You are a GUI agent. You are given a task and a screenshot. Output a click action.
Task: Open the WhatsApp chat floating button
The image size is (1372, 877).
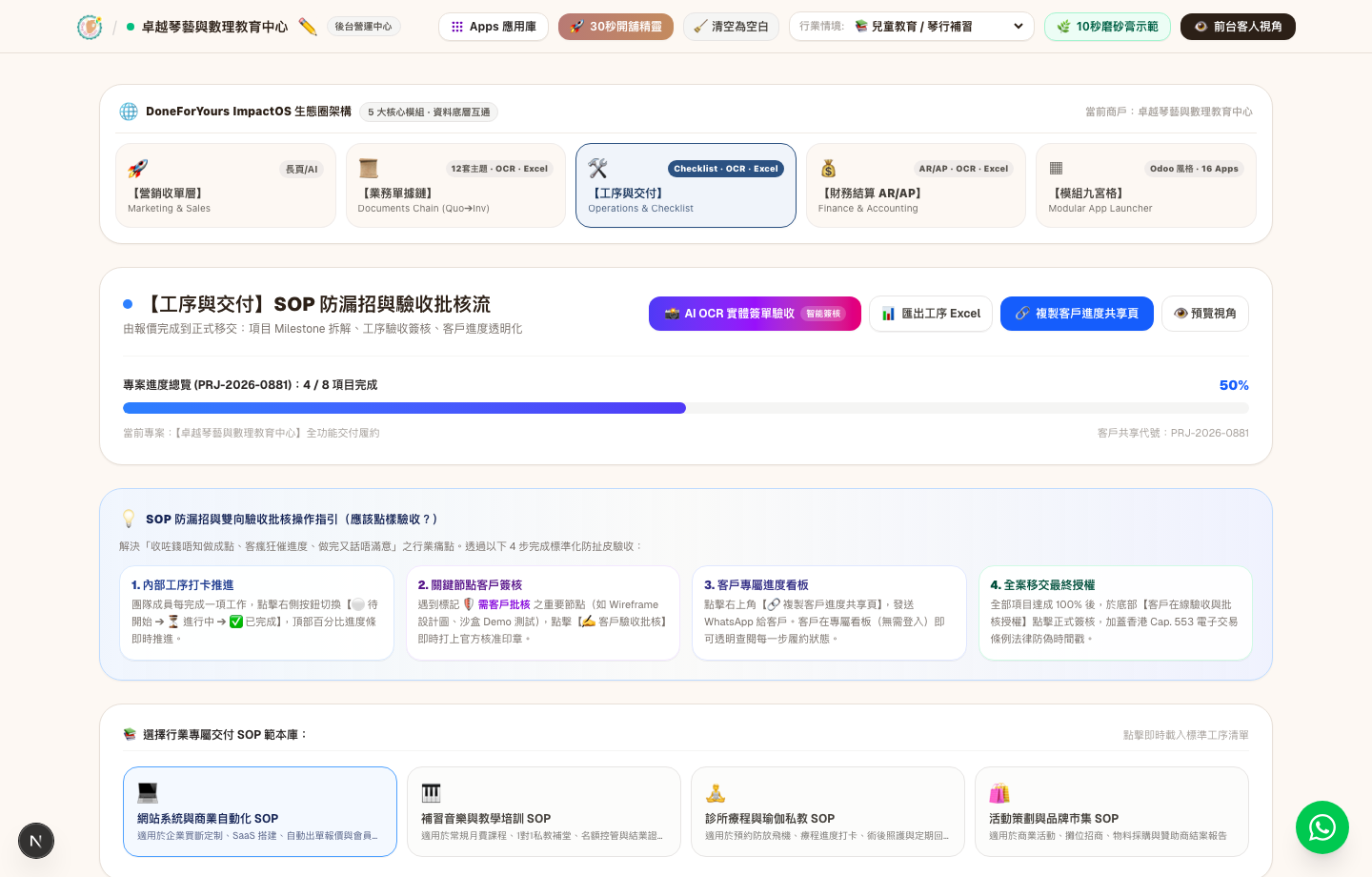(x=1322, y=827)
